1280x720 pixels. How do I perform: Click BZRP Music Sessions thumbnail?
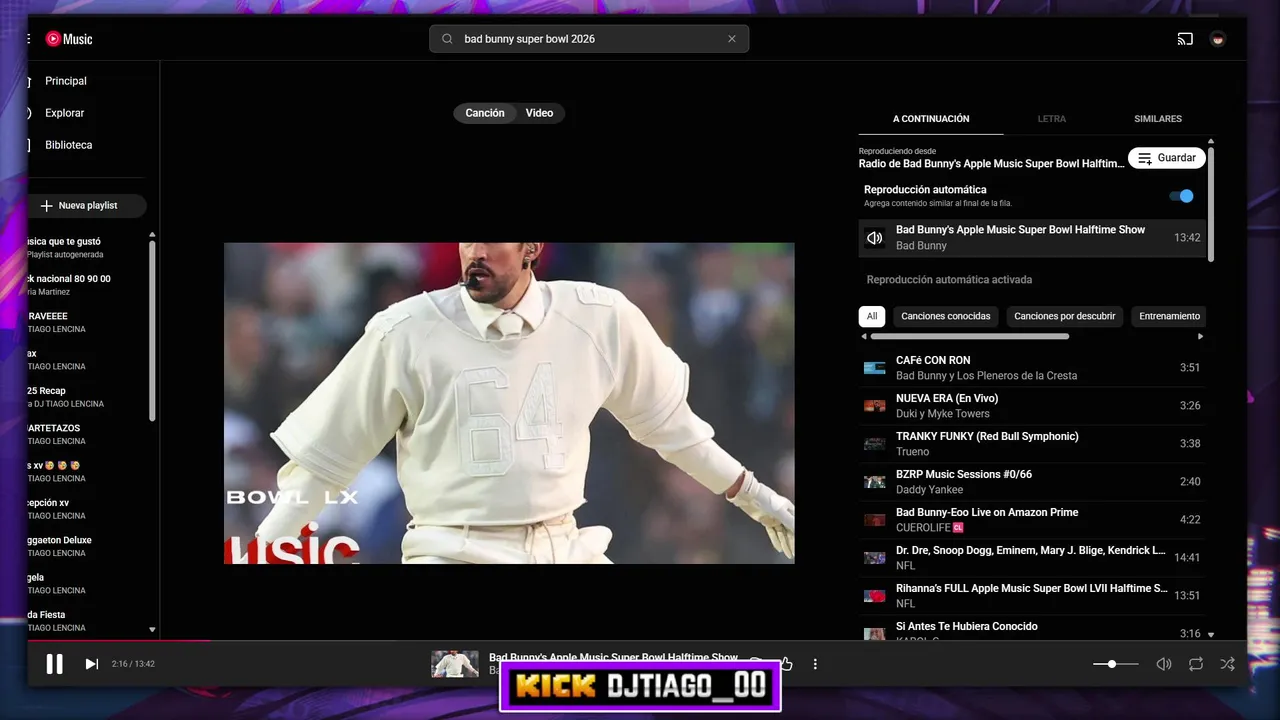point(875,482)
